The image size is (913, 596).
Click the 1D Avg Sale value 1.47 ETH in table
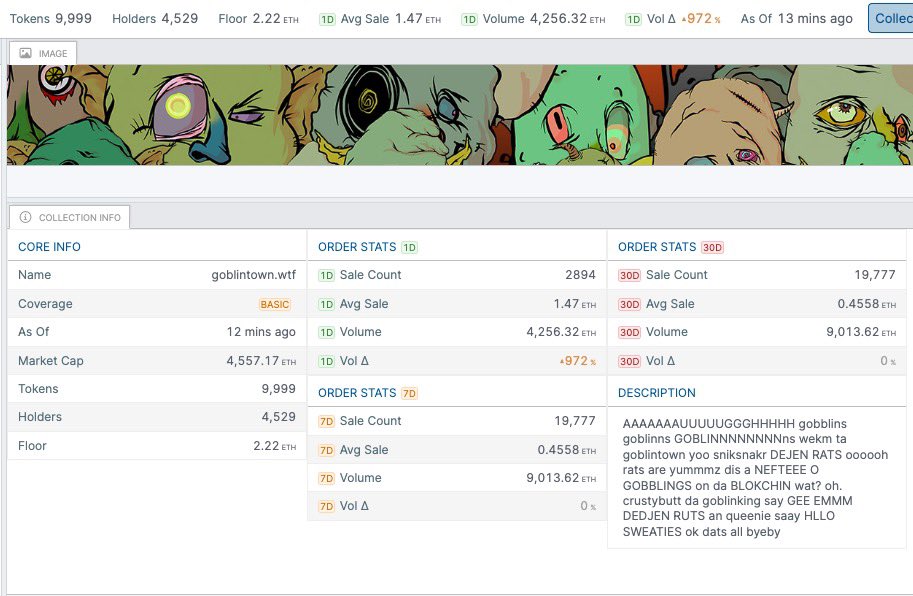point(575,304)
